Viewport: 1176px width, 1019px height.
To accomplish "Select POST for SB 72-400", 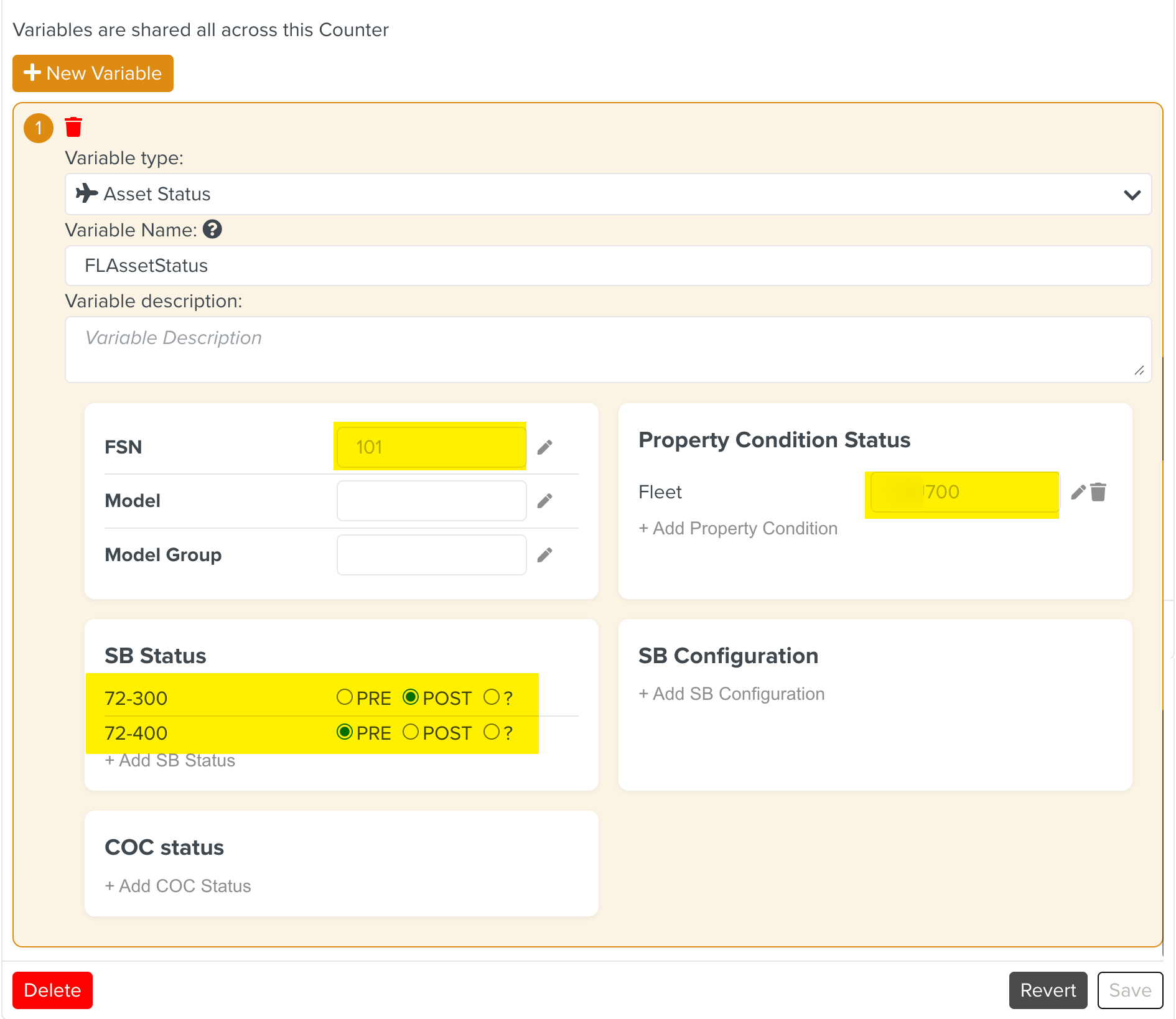I will click(x=411, y=732).
